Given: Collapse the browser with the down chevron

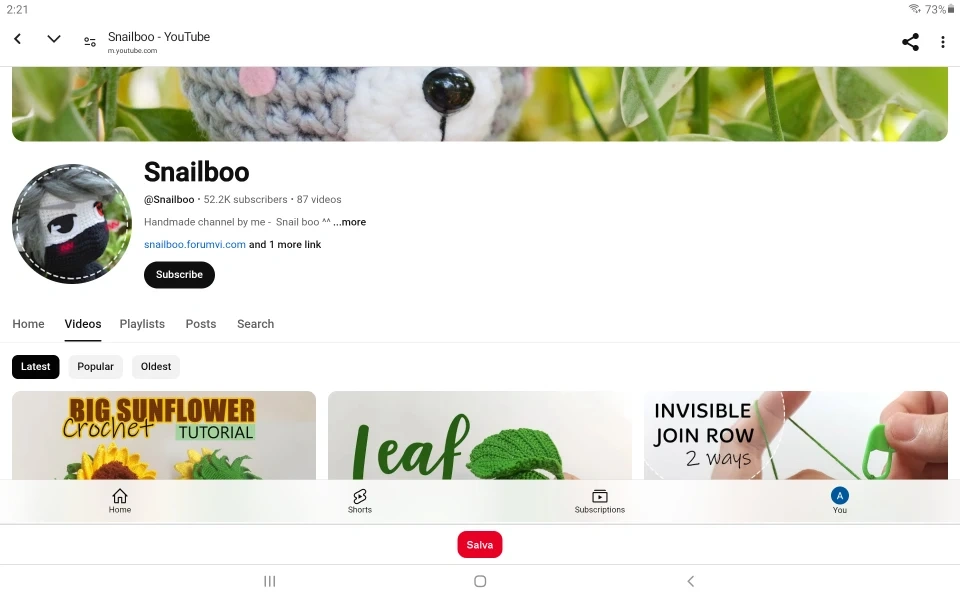Looking at the screenshot, I should (54, 39).
